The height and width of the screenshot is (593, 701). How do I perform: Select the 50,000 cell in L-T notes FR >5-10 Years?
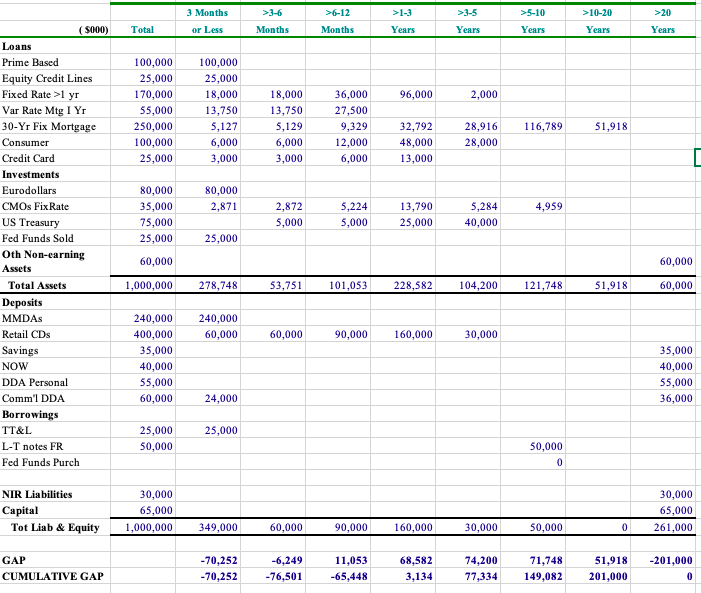point(546,446)
